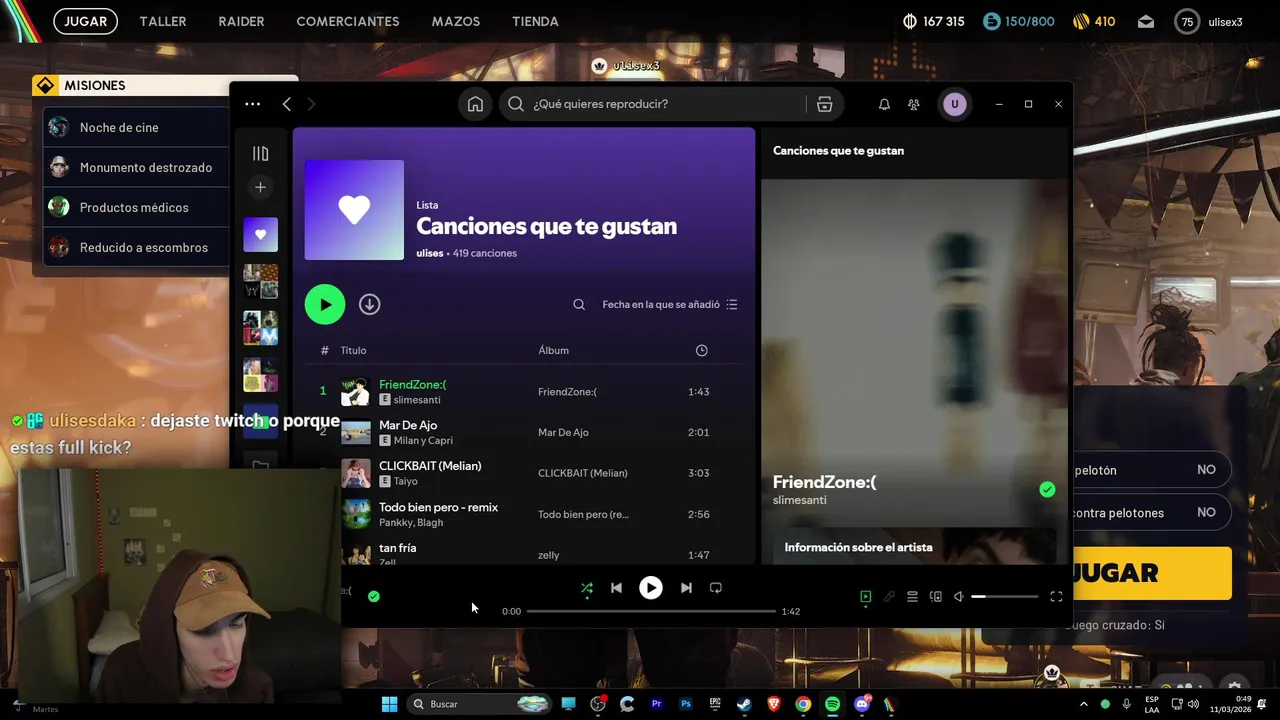
Task: Open Epic Games launcher in taskbar
Action: click(715, 704)
